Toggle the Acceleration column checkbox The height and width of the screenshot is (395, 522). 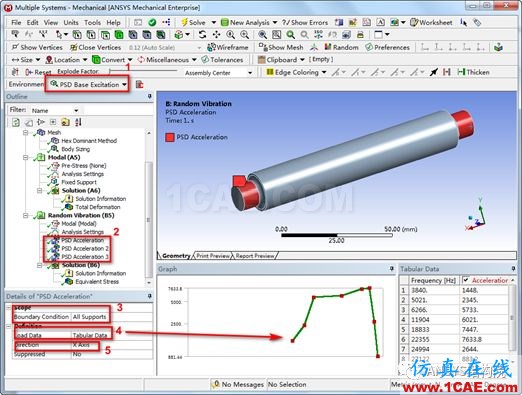click(x=466, y=280)
